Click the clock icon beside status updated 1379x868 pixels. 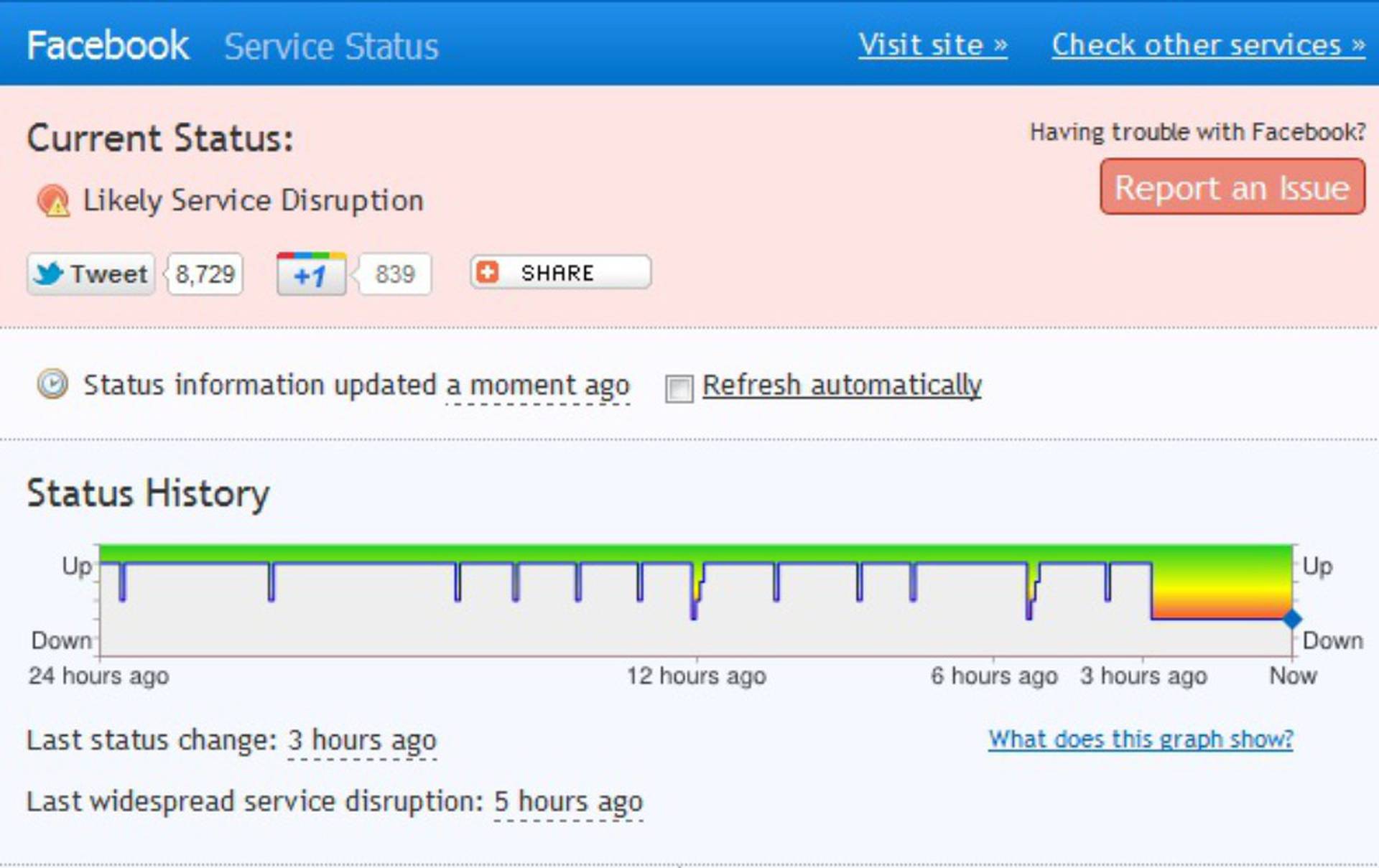52,384
